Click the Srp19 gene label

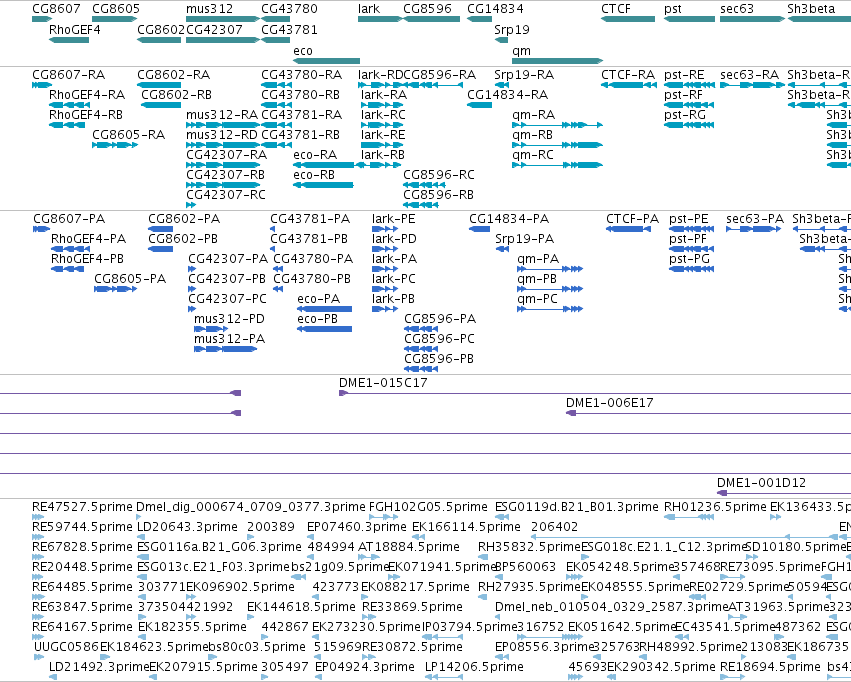tap(512, 29)
